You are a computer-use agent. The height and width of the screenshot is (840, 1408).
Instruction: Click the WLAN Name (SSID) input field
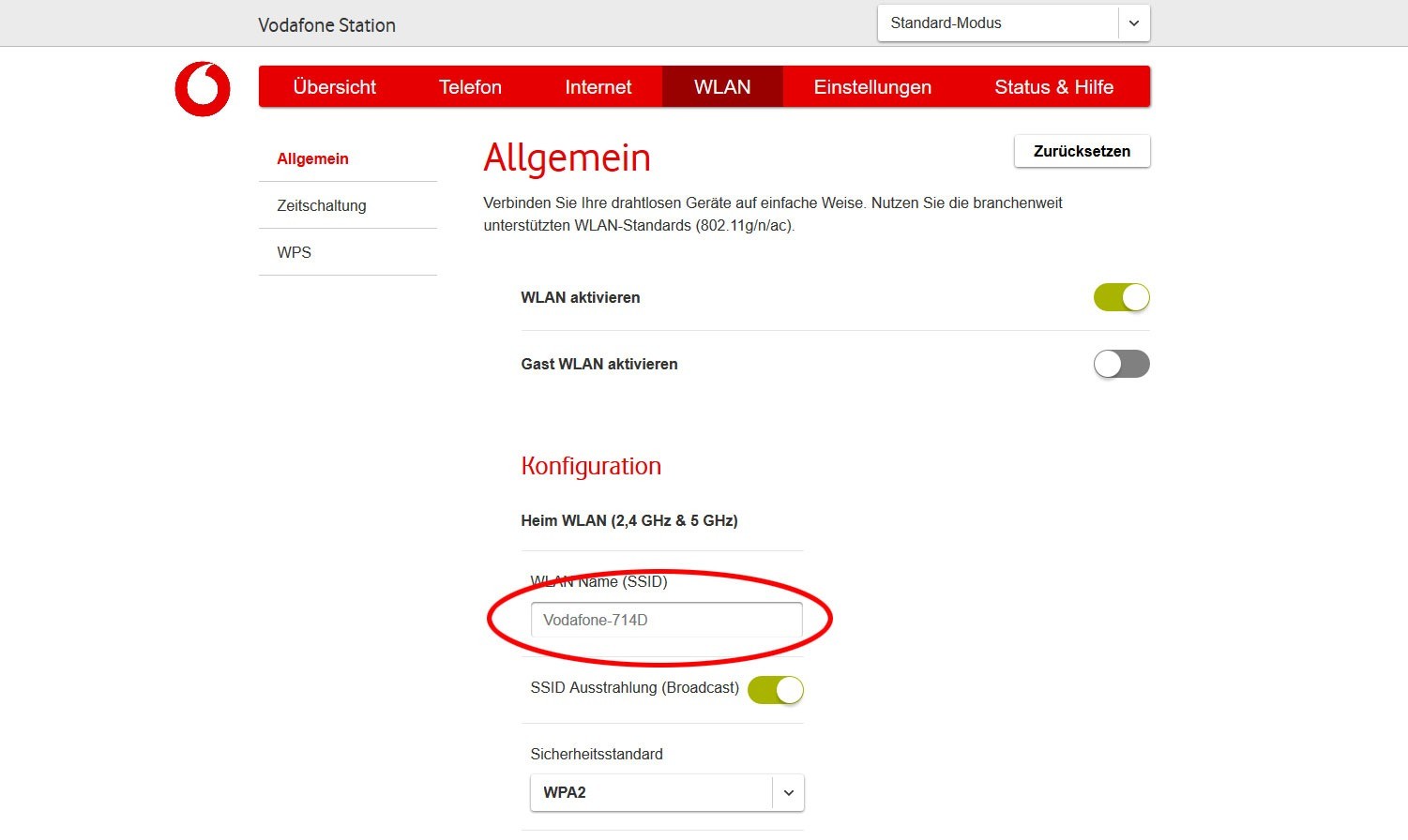666,620
